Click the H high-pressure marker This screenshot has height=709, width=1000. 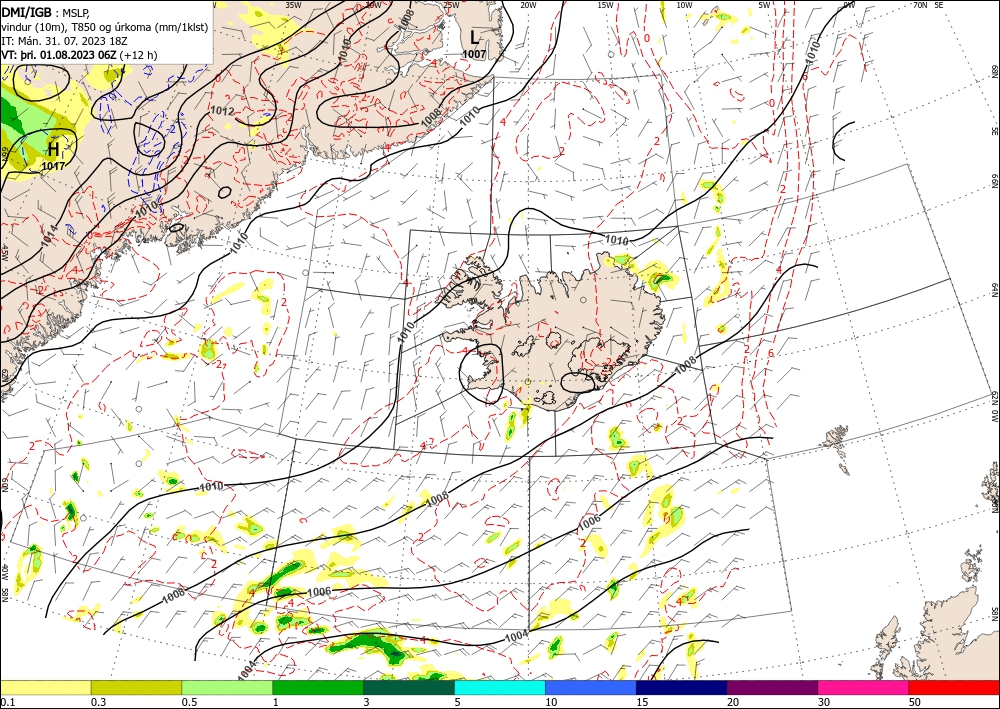[54, 150]
